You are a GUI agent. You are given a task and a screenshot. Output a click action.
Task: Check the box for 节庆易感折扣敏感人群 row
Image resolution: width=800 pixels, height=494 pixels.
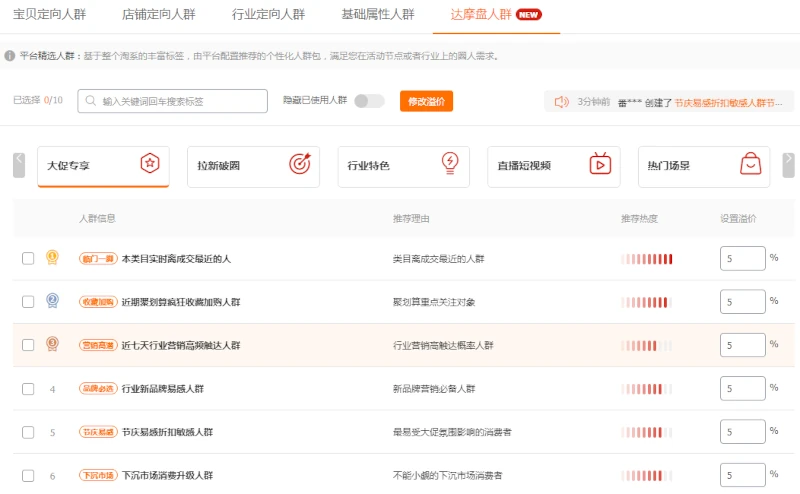(x=28, y=432)
